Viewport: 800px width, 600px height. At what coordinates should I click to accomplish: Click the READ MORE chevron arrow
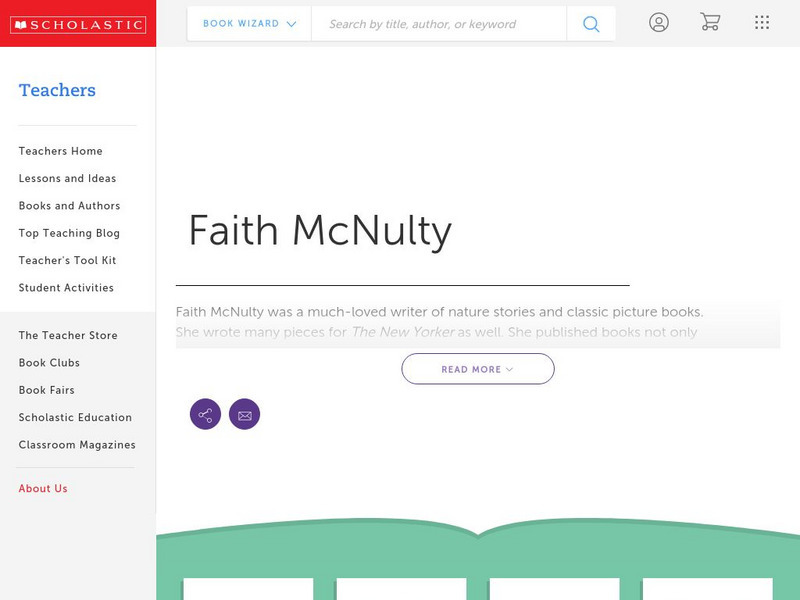[510, 369]
